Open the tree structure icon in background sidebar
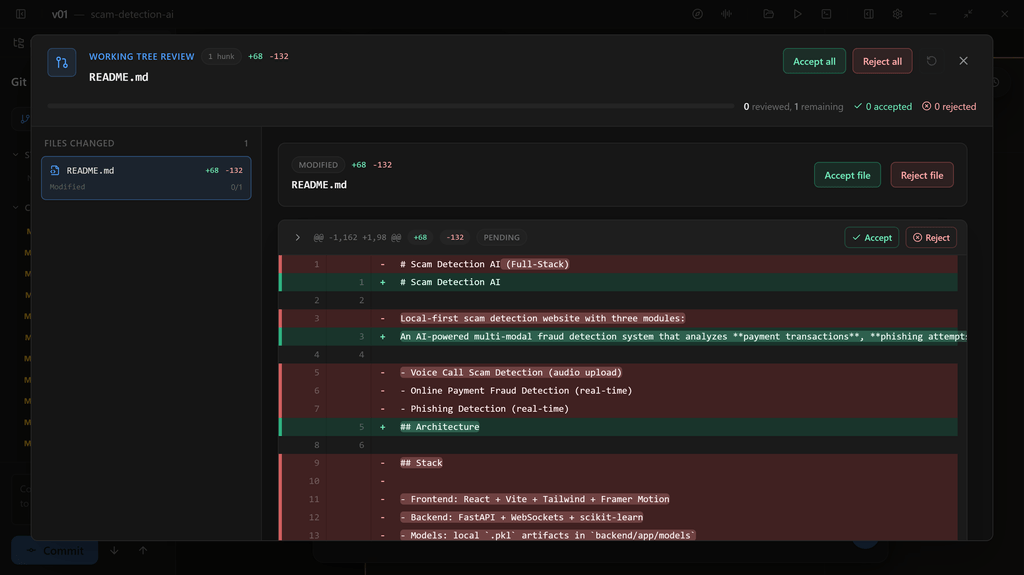The image size is (1024, 575). (18, 43)
